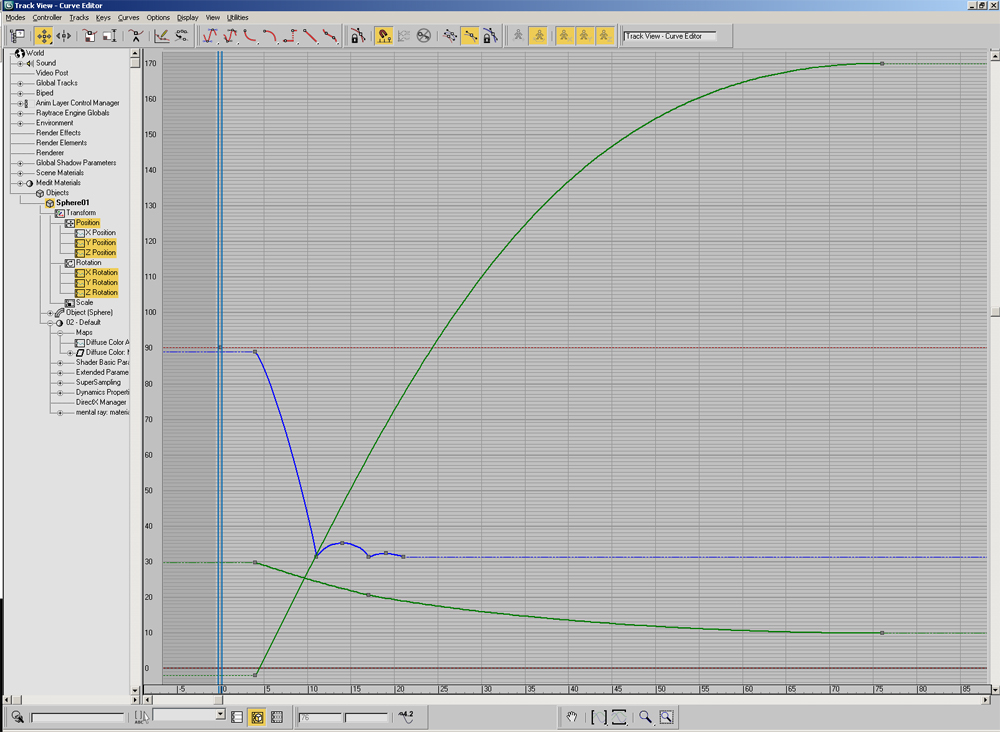Toggle the Move Keys mode

point(43,36)
